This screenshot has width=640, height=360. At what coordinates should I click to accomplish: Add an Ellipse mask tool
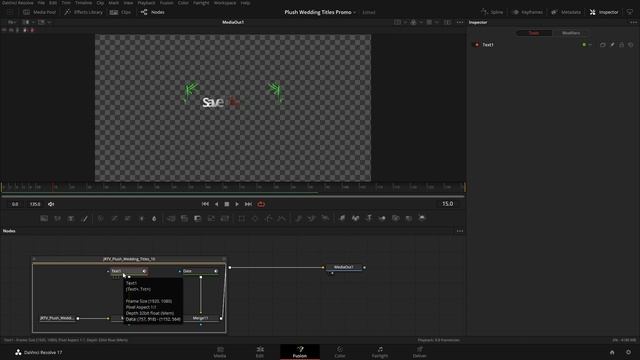(255, 218)
